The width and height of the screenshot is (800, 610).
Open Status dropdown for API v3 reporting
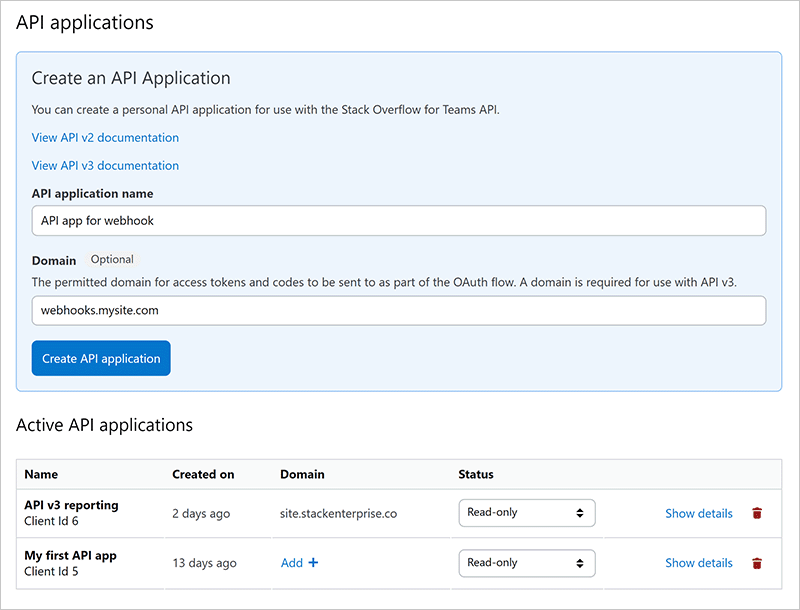tap(526, 513)
